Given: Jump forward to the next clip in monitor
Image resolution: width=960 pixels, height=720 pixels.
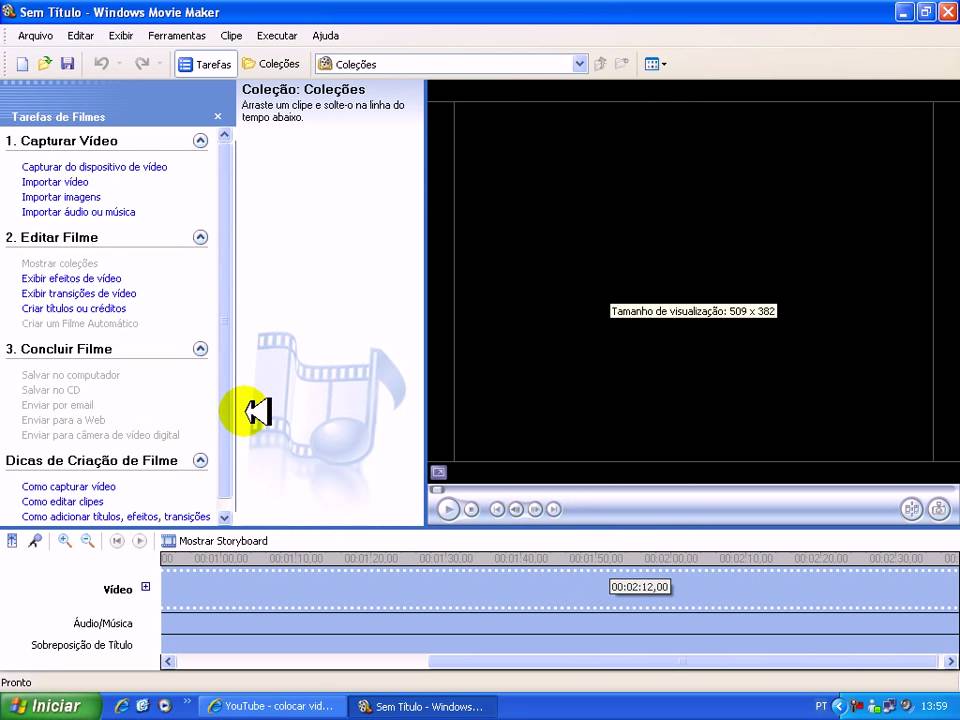Looking at the screenshot, I should click(x=553, y=509).
